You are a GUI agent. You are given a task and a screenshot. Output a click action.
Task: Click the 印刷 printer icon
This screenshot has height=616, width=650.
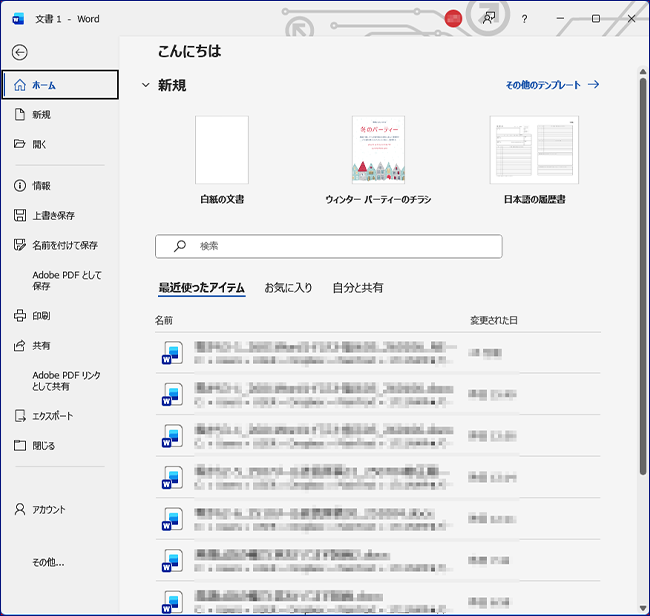(x=20, y=315)
